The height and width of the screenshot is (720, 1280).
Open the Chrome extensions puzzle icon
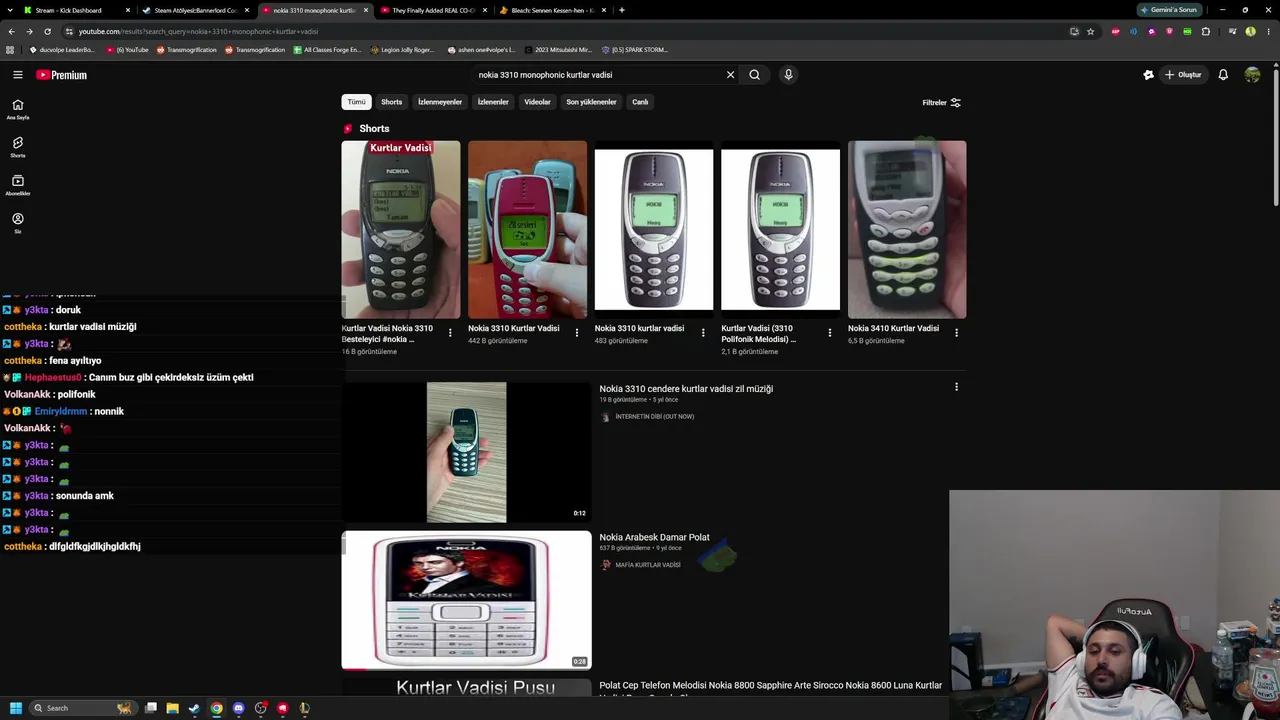tap(1206, 31)
